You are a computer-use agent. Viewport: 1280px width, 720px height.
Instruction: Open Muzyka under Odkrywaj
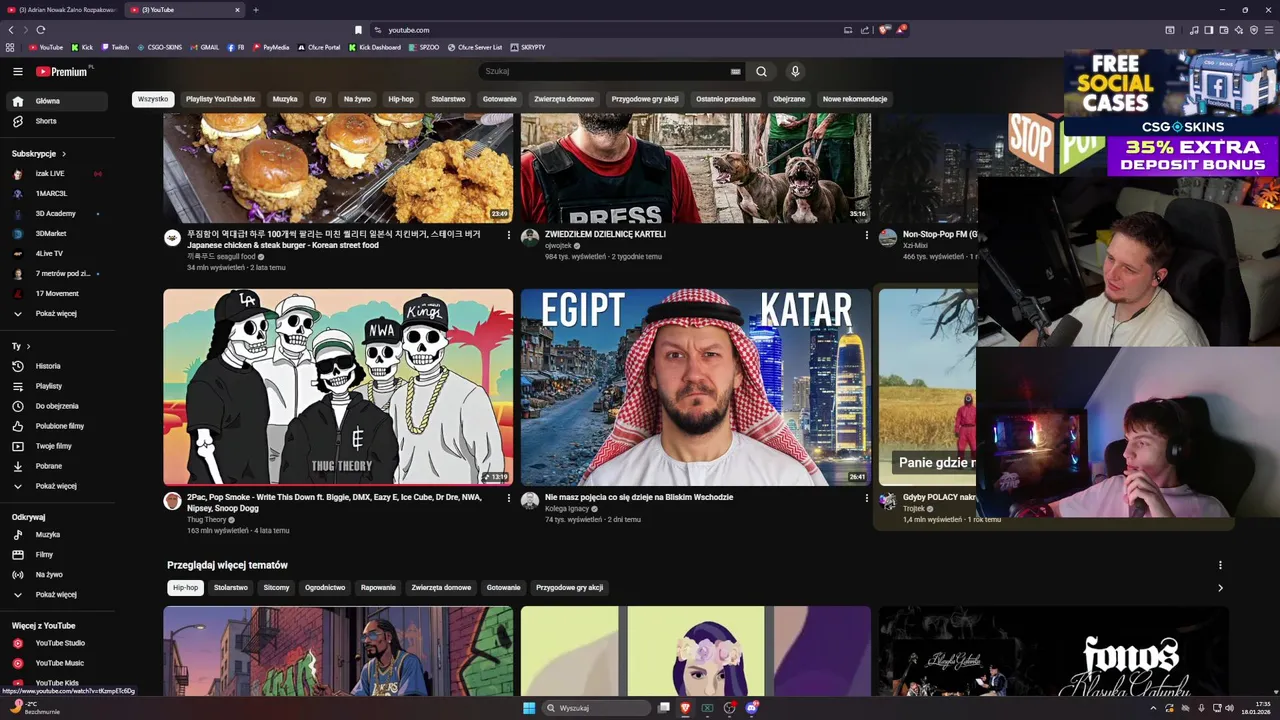pos(56,535)
